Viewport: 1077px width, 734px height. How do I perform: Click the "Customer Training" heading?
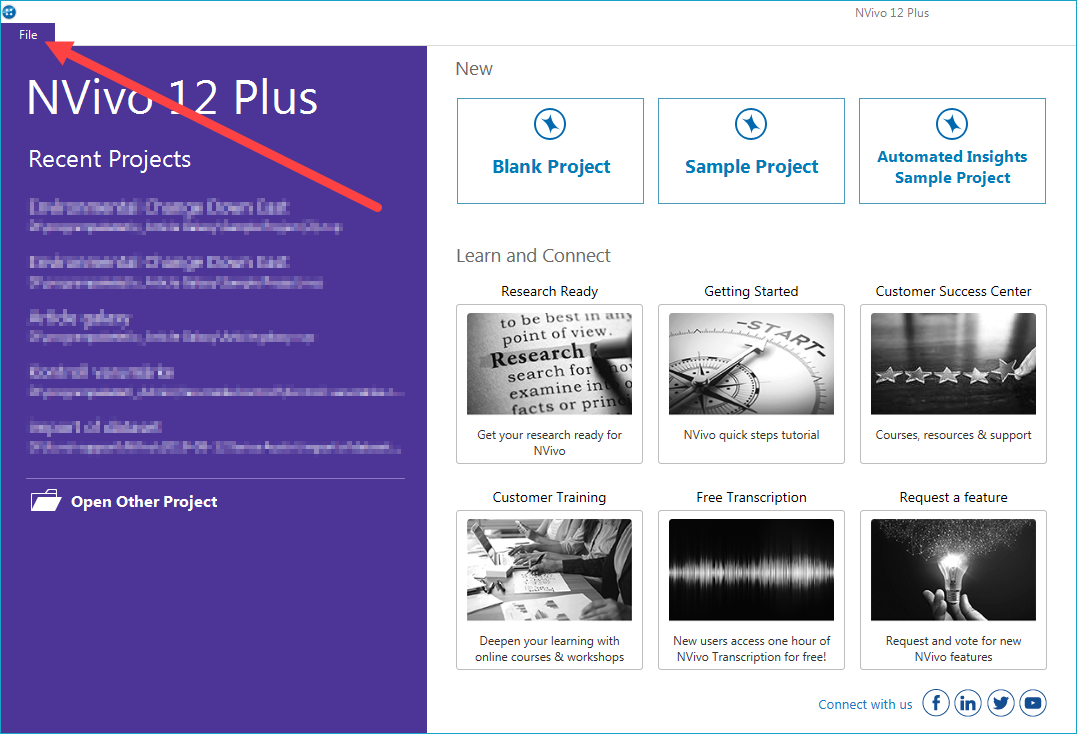pyautogui.click(x=549, y=497)
